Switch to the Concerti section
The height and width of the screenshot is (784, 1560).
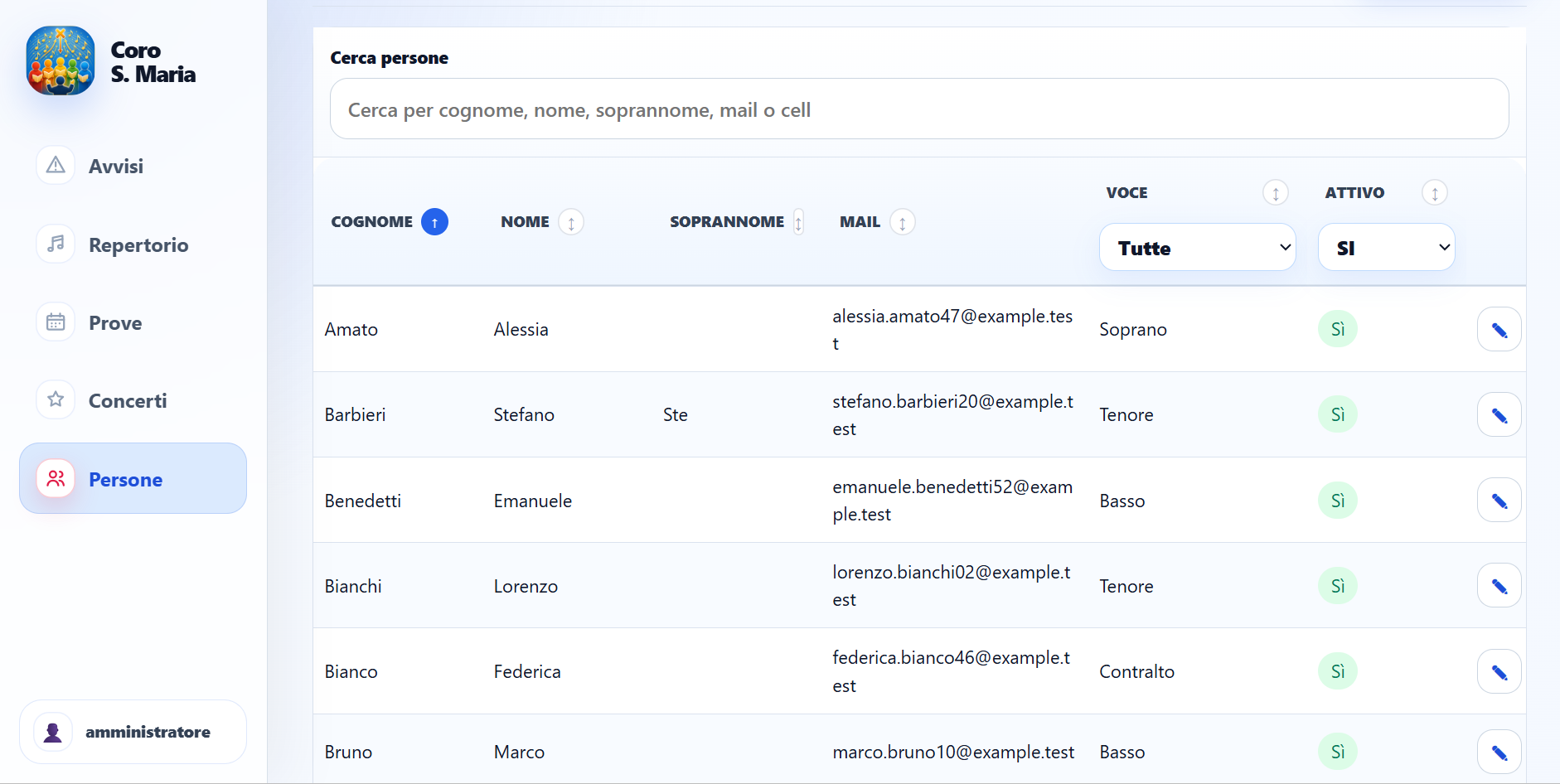click(x=133, y=400)
